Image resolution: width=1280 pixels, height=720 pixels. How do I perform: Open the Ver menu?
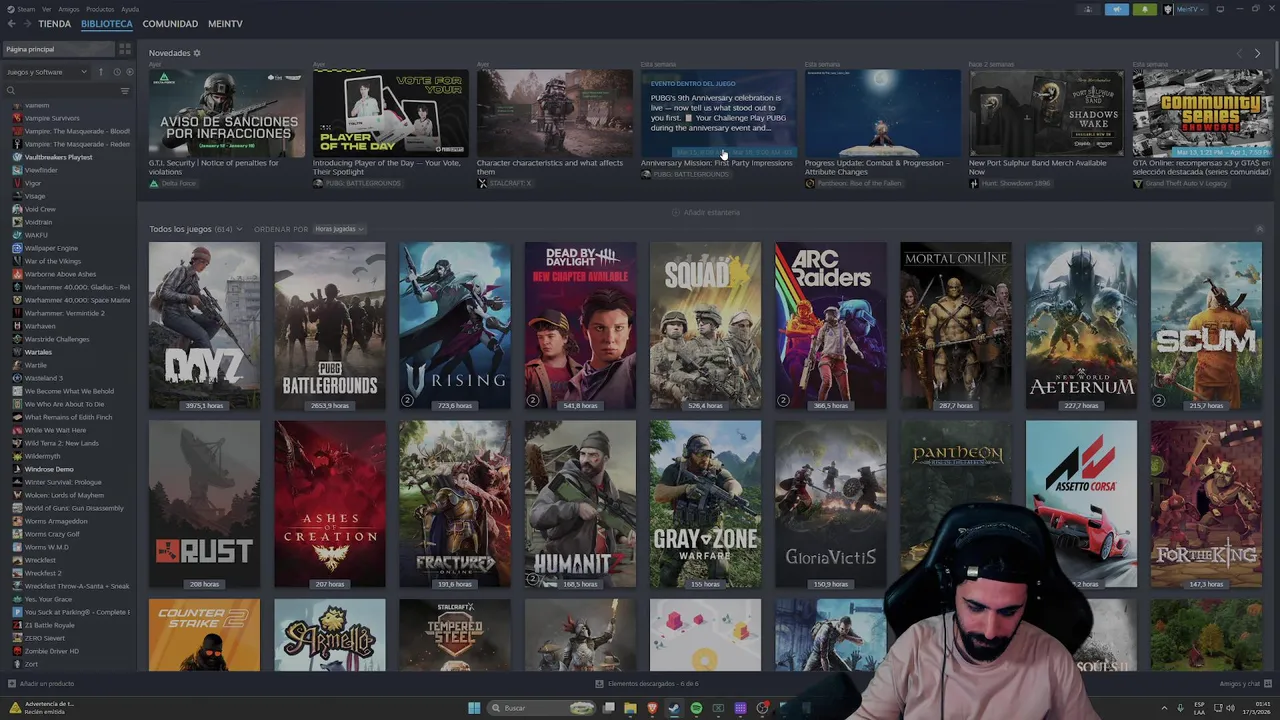click(46, 9)
